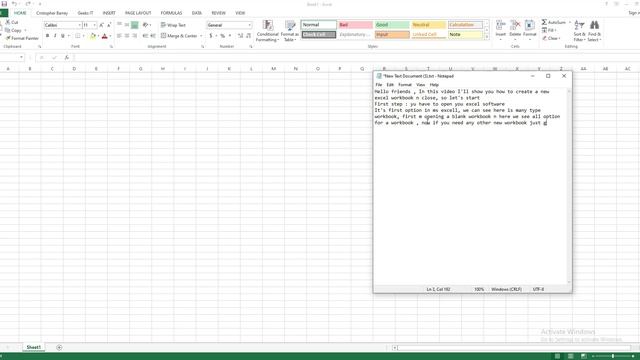Image resolution: width=640 pixels, height=360 pixels.
Task: Click the Undo icon in Excel's quick access toolbar
Action: [14, 4]
